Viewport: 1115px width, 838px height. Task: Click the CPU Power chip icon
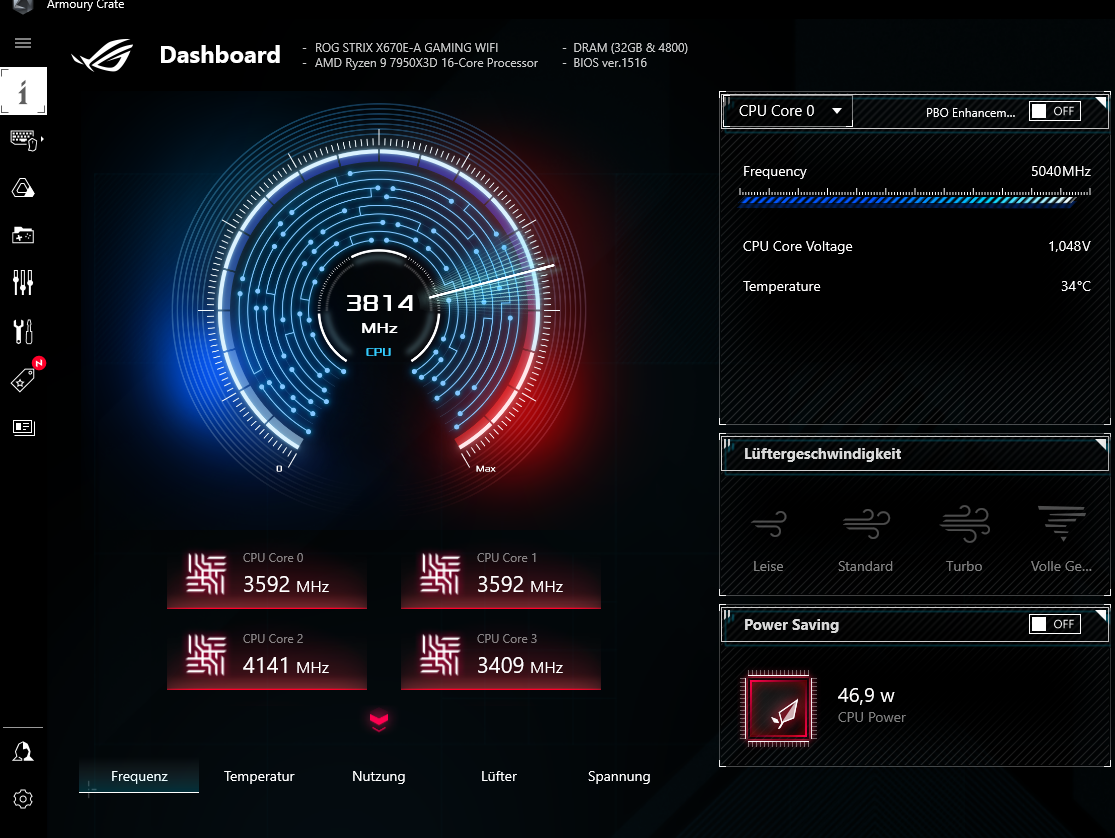point(779,709)
